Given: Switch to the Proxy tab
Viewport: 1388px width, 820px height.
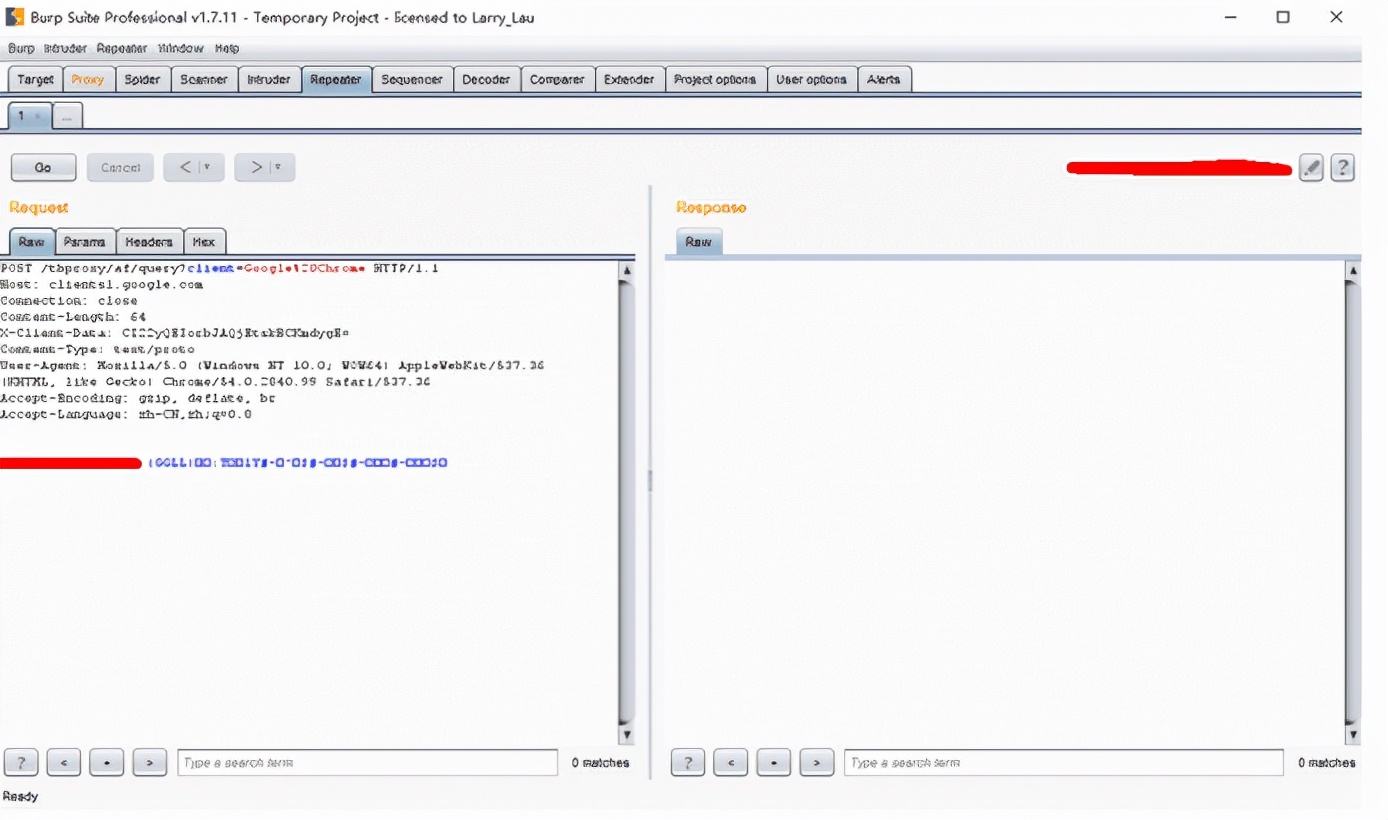Looking at the screenshot, I should pos(88,80).
